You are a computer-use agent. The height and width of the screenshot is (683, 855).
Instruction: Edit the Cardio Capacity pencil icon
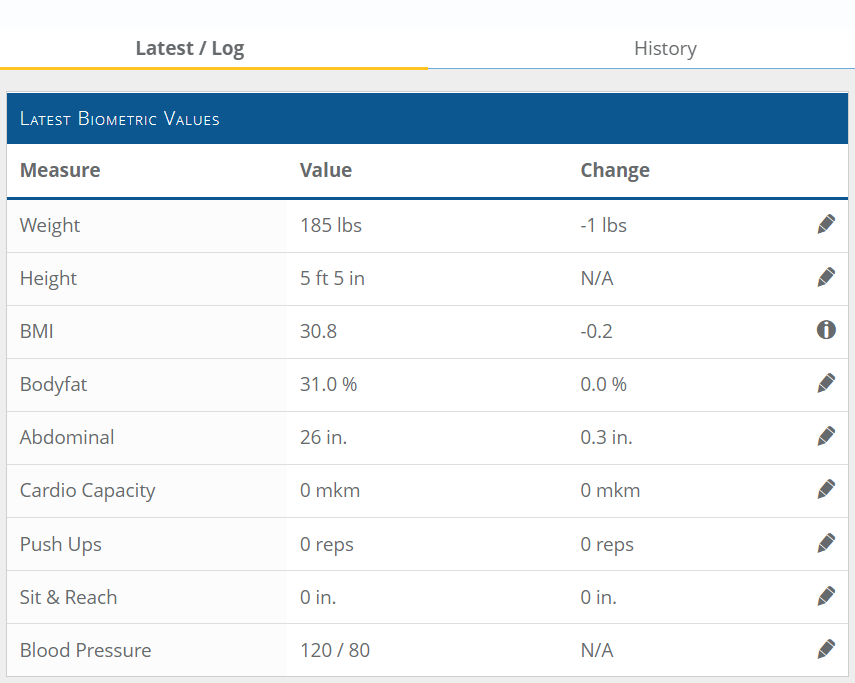pos(826,489)
